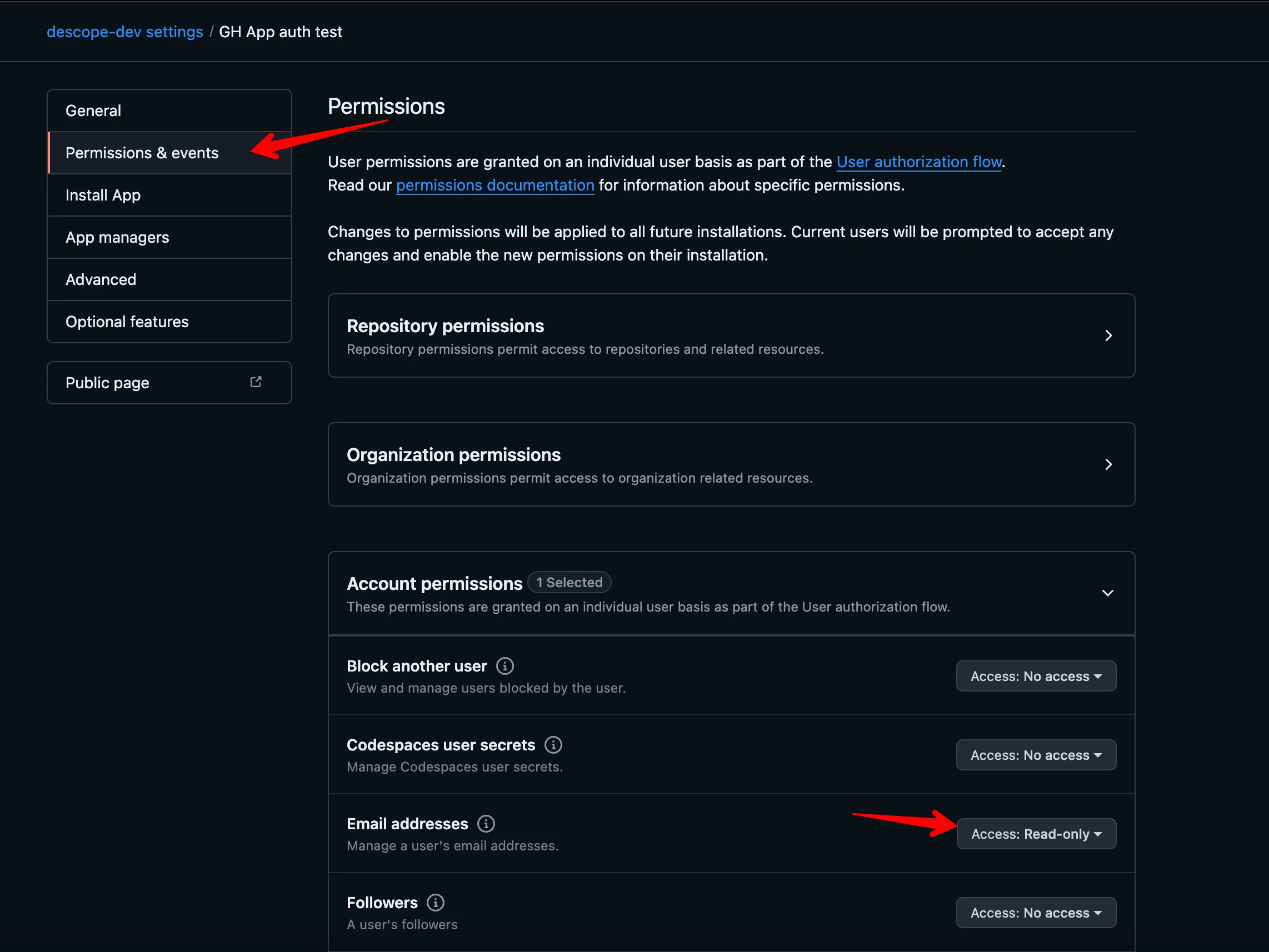
Task: Select Install App in the sidebar
Action: (x=103, y=195)
